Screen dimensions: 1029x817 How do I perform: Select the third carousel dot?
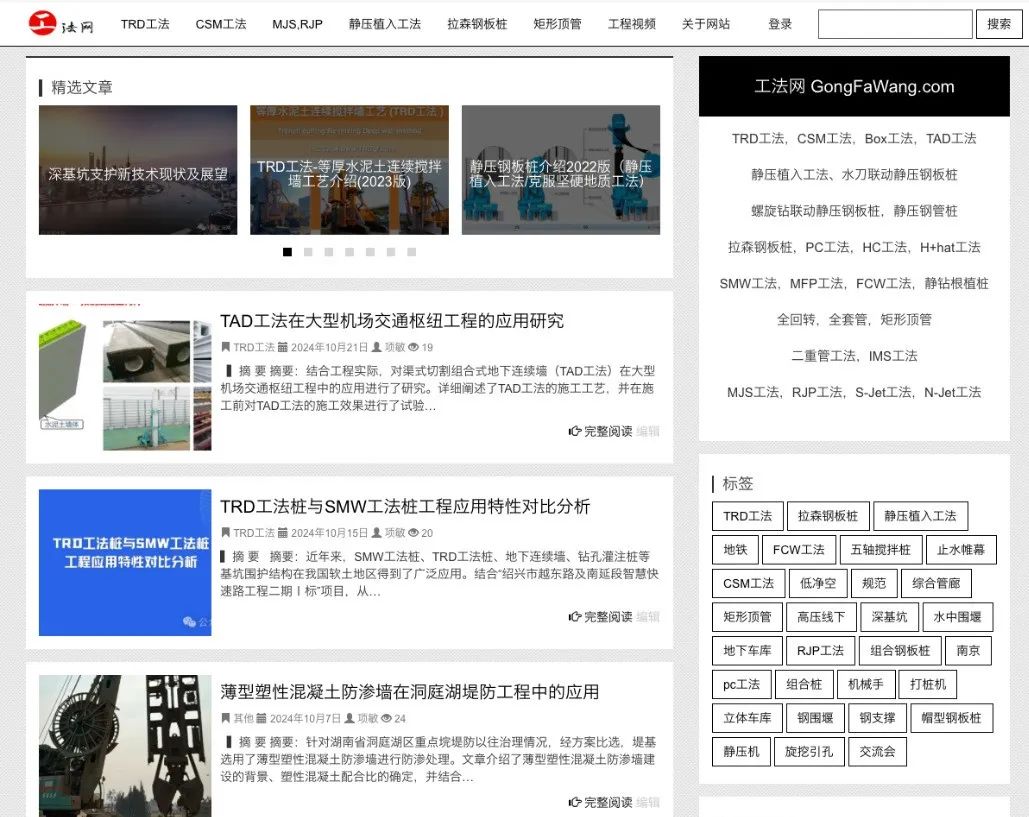click(329, 252)
